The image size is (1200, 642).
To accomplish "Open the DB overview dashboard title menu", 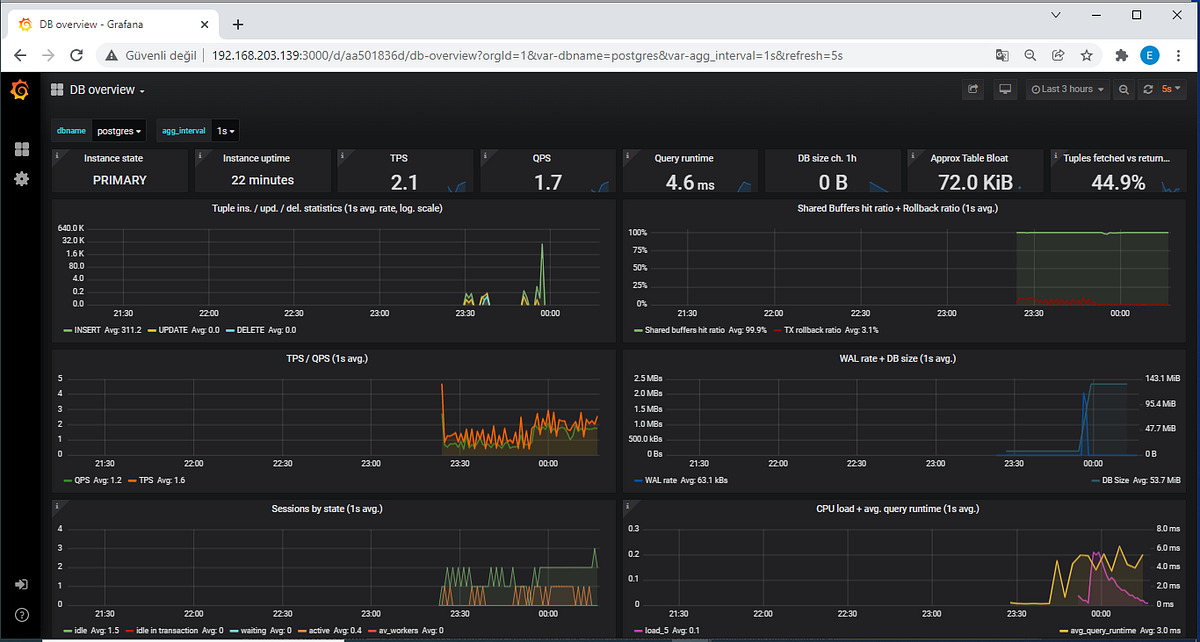I will pyautogui.click(x=105, y=89).
